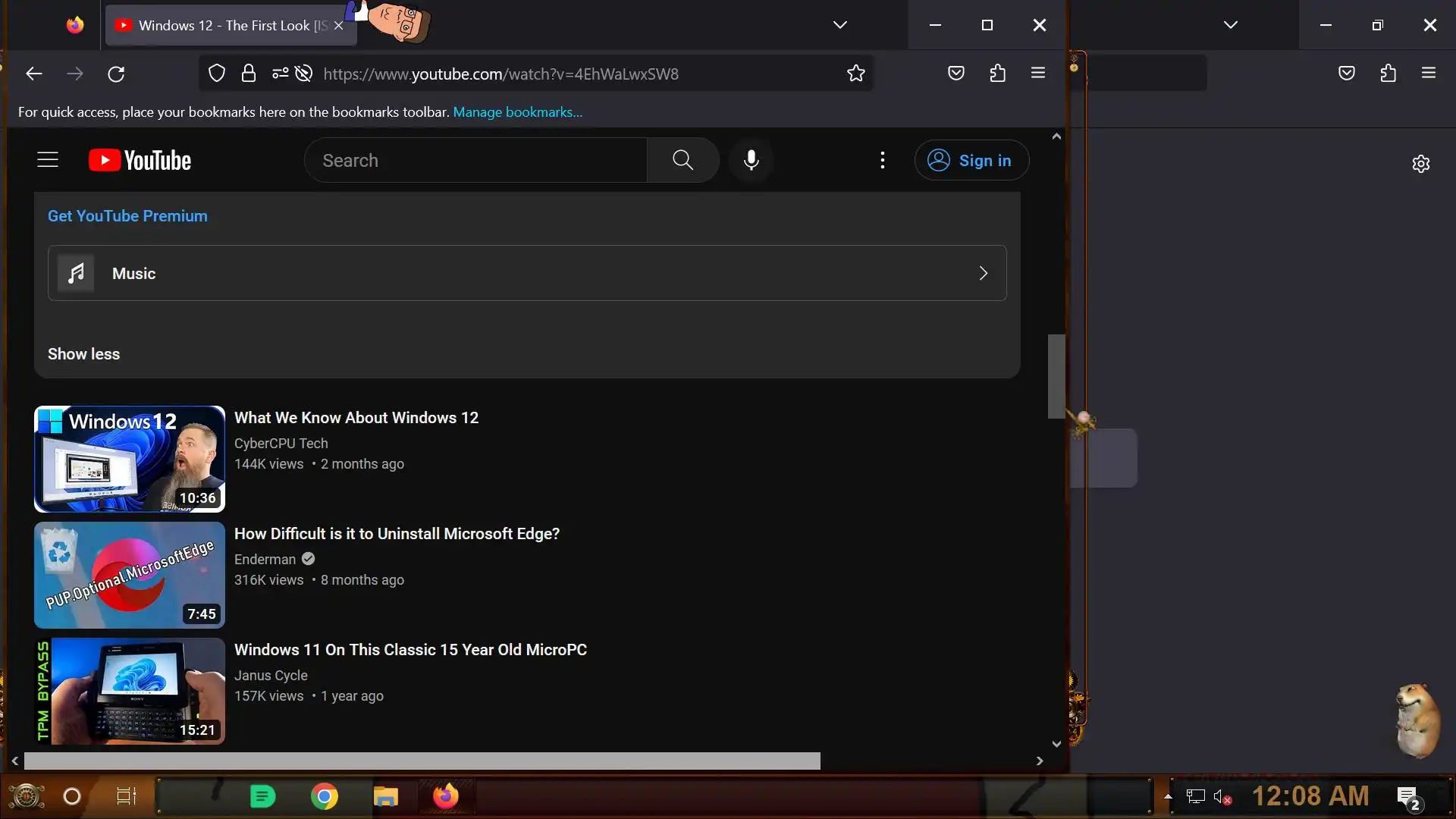
Task: Toggle the autoplay blocked permission icon
Action: (303, 74)
